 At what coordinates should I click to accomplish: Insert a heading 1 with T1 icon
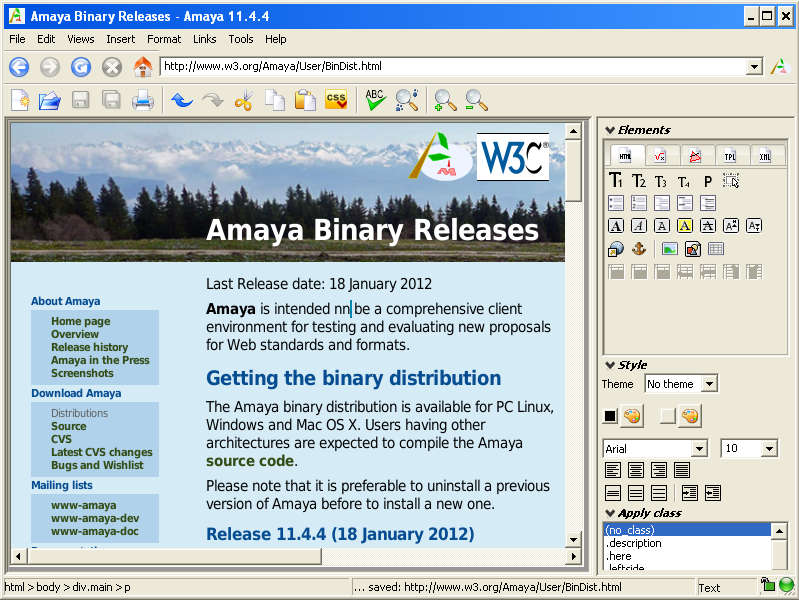click(616, 181)
